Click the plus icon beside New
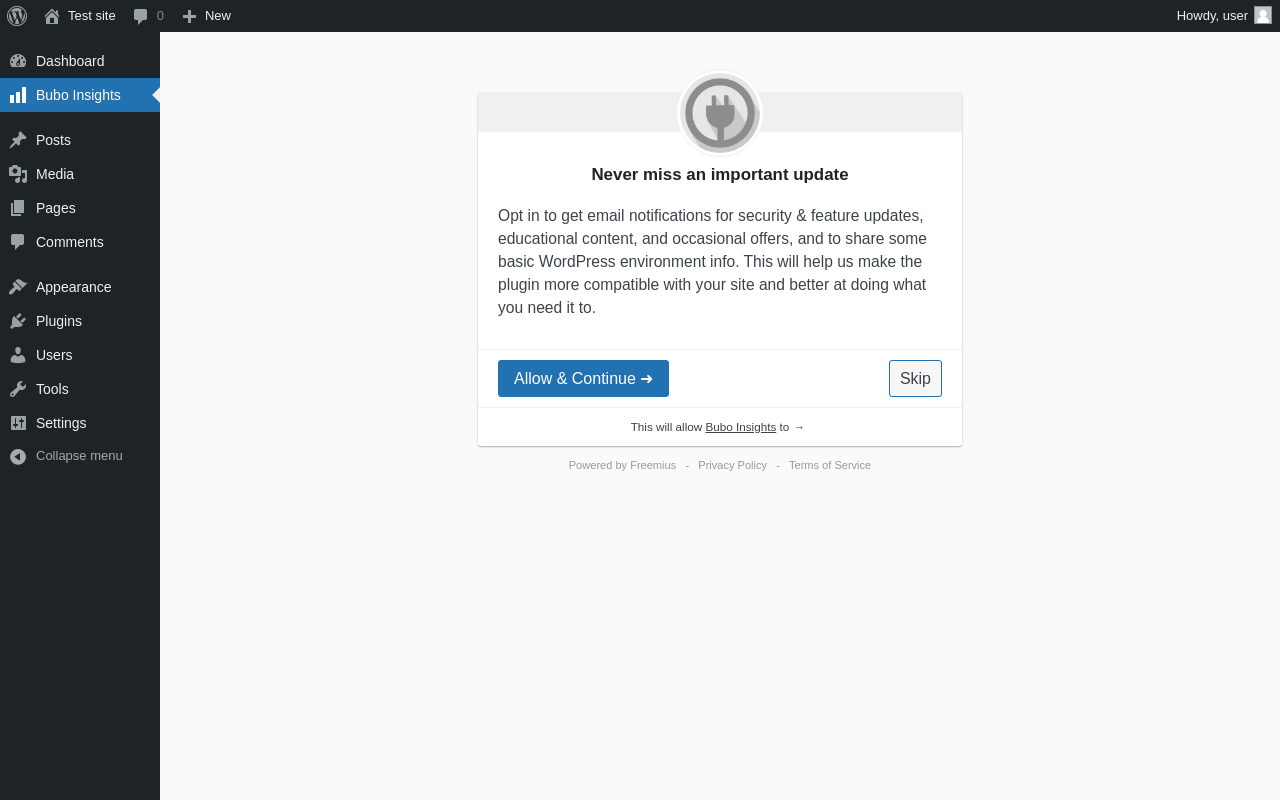 (x=190, y=16)
